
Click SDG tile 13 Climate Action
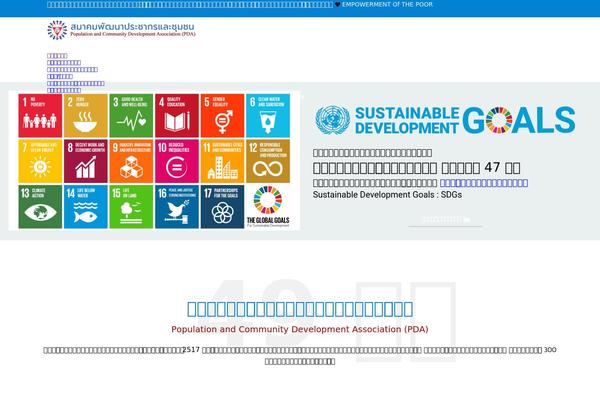(40, 207)
